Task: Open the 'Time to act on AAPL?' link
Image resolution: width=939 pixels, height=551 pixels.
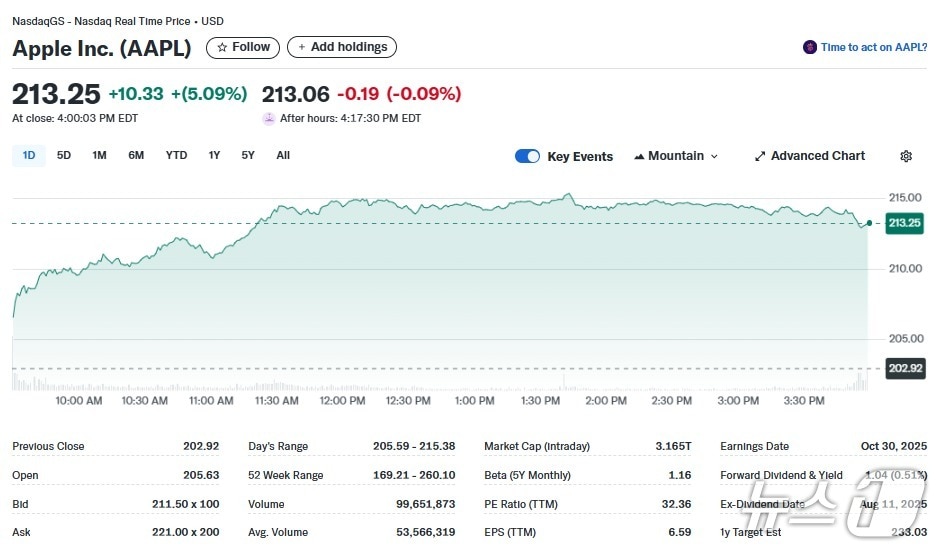Action: click(874, 47)
